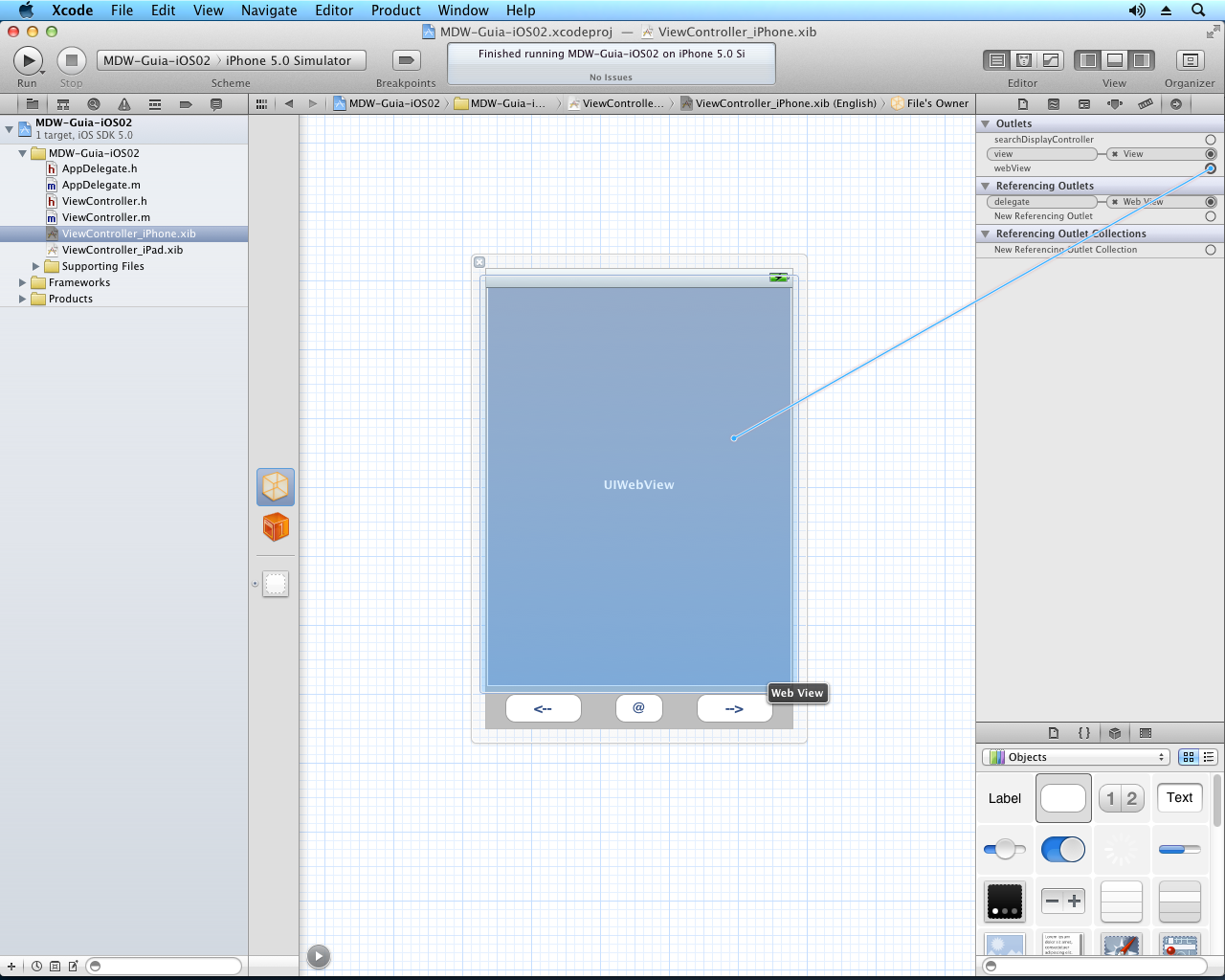
Task: Open the Product menu
Action: (x=396, y=11)
